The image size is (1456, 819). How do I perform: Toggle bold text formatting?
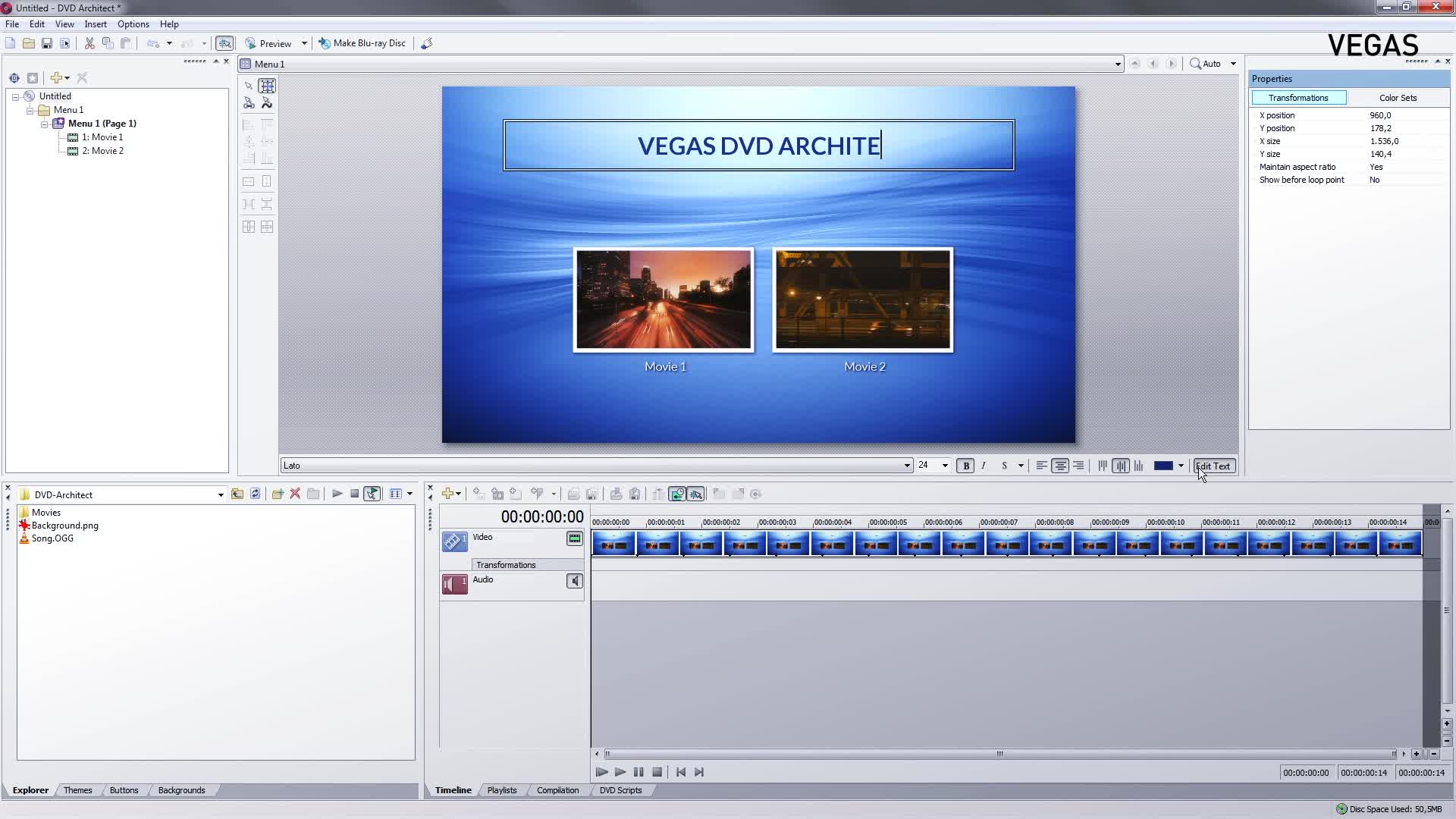(x=965, y=466)
